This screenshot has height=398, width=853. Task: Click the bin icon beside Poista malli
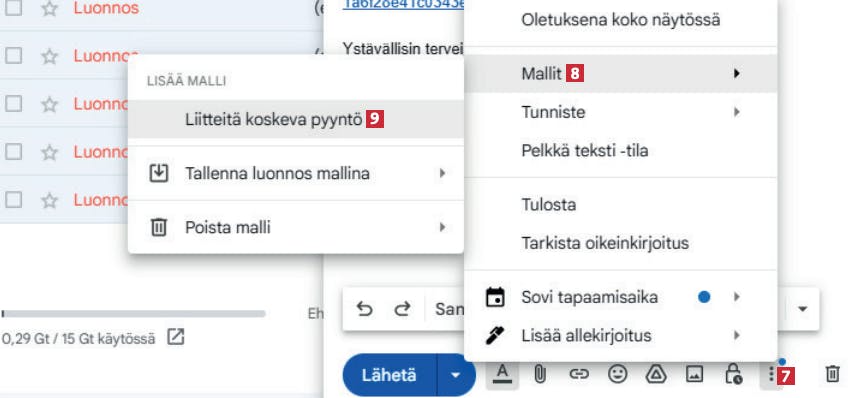[158, 227]
